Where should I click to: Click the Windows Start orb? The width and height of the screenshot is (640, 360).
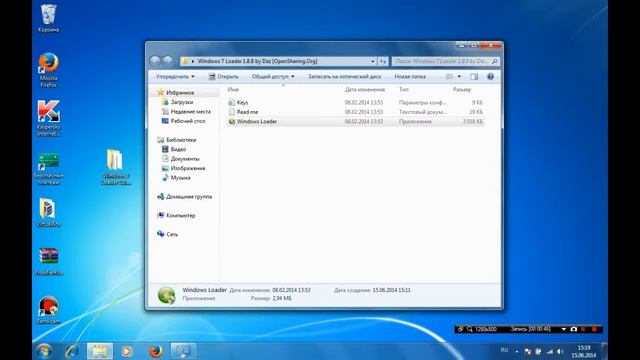point(44,351)
